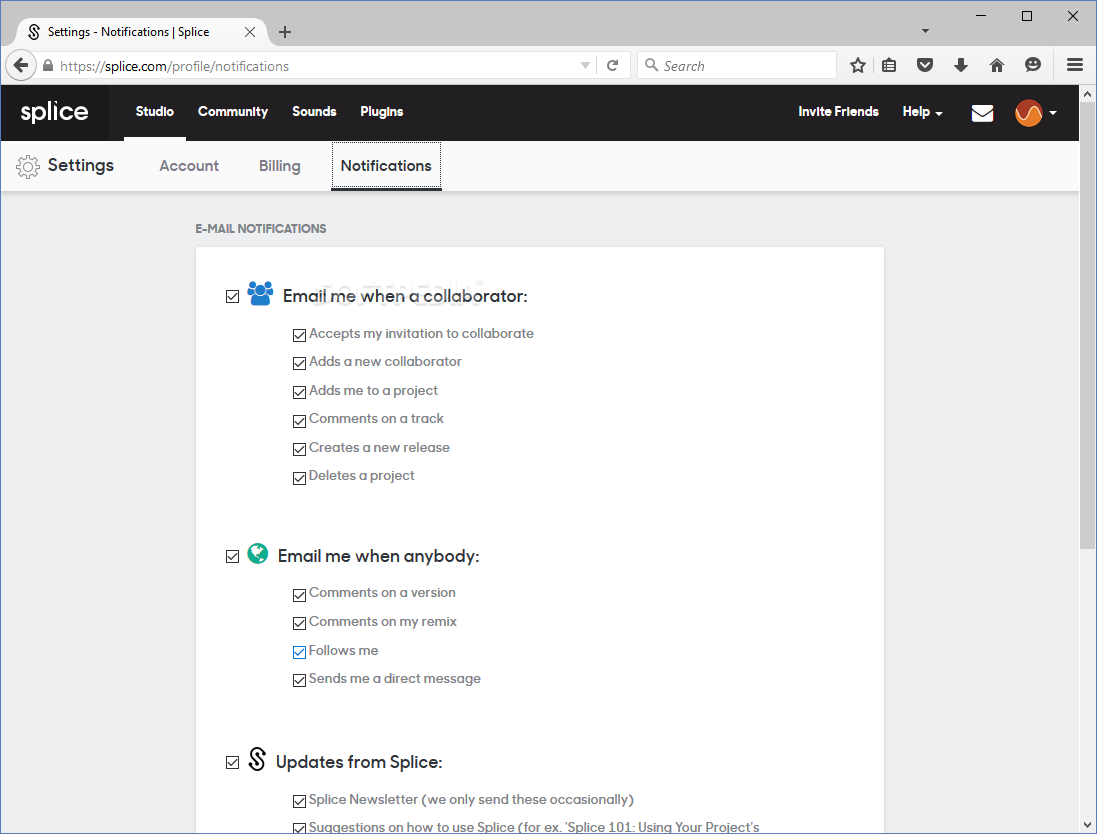Image resolution: width=1097 pixels, height=834 pixels.
Task: Bookmark this page with star icon
Action: click(x=858, y=66)
